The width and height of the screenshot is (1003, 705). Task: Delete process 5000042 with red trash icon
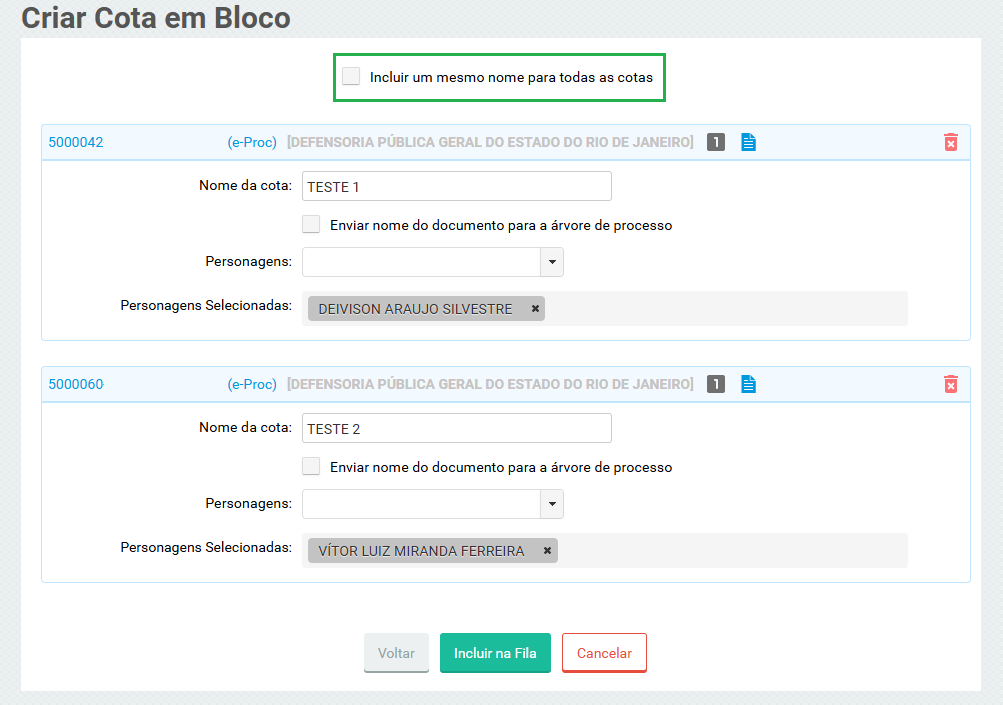pos(950,142)
